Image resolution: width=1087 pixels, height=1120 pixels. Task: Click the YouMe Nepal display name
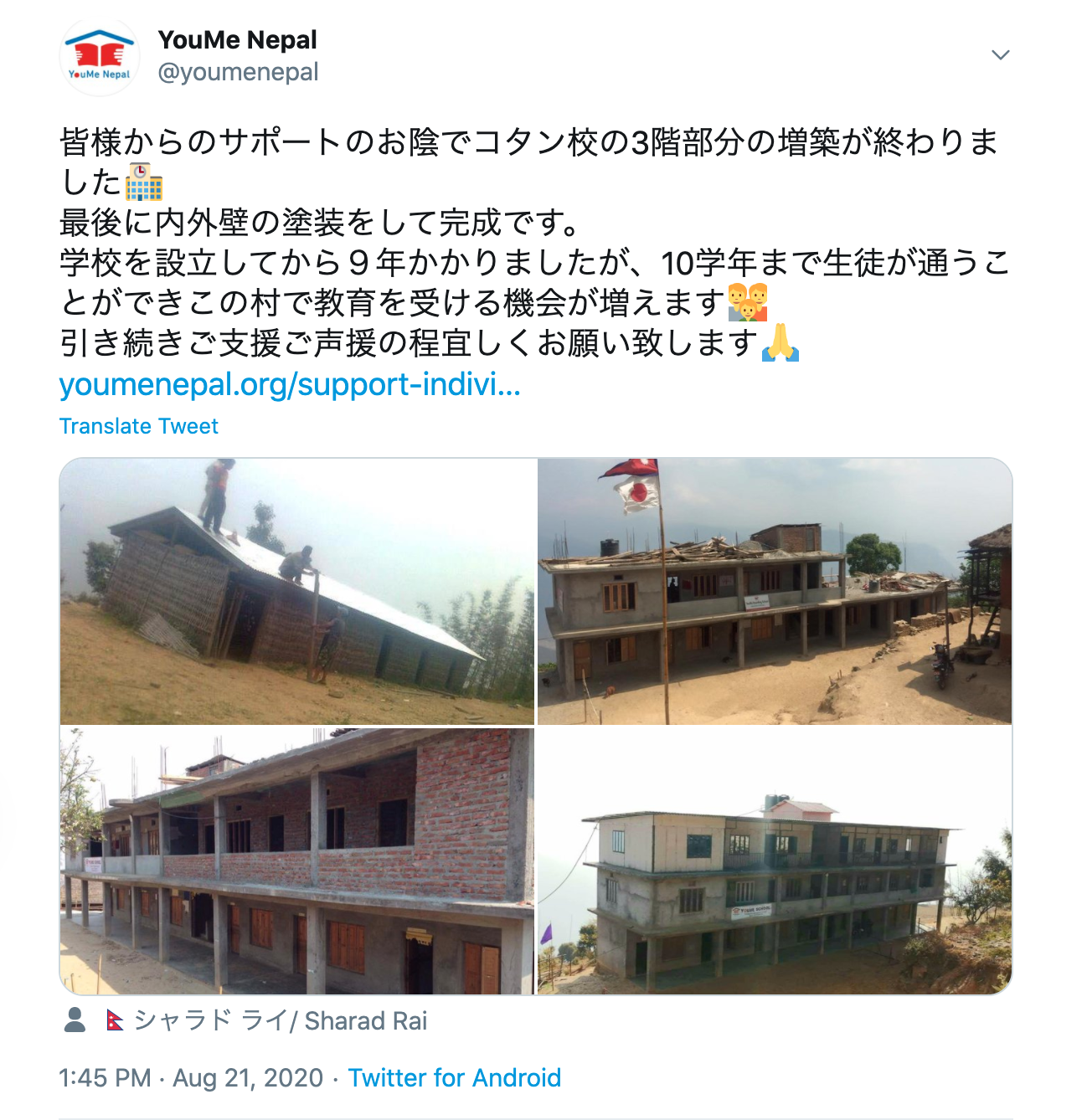click(238, 39)
